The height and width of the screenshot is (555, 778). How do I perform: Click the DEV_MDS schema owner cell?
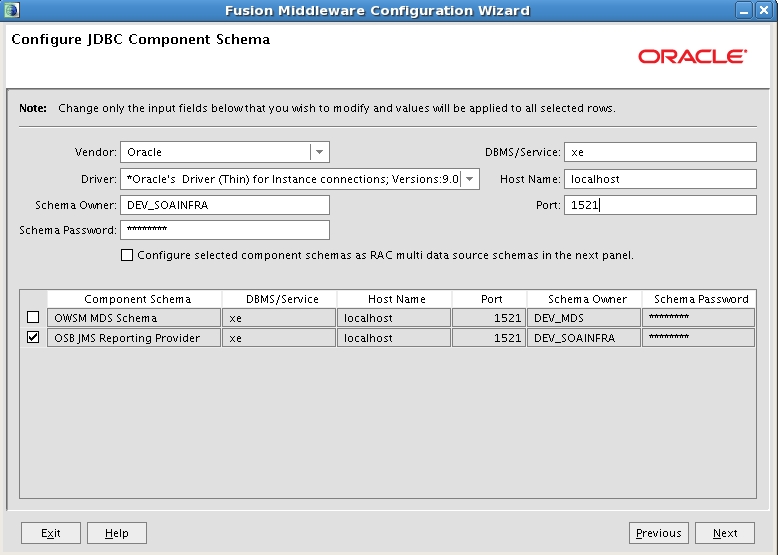(x=584, y=317)
